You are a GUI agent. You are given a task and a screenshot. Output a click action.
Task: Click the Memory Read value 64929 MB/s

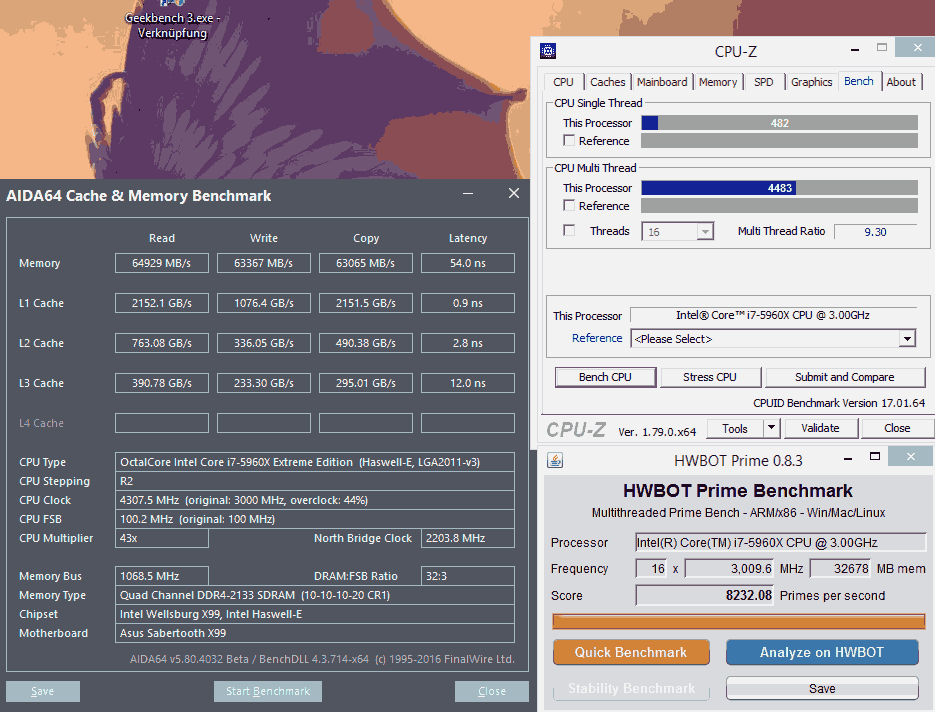click(162, 263)
